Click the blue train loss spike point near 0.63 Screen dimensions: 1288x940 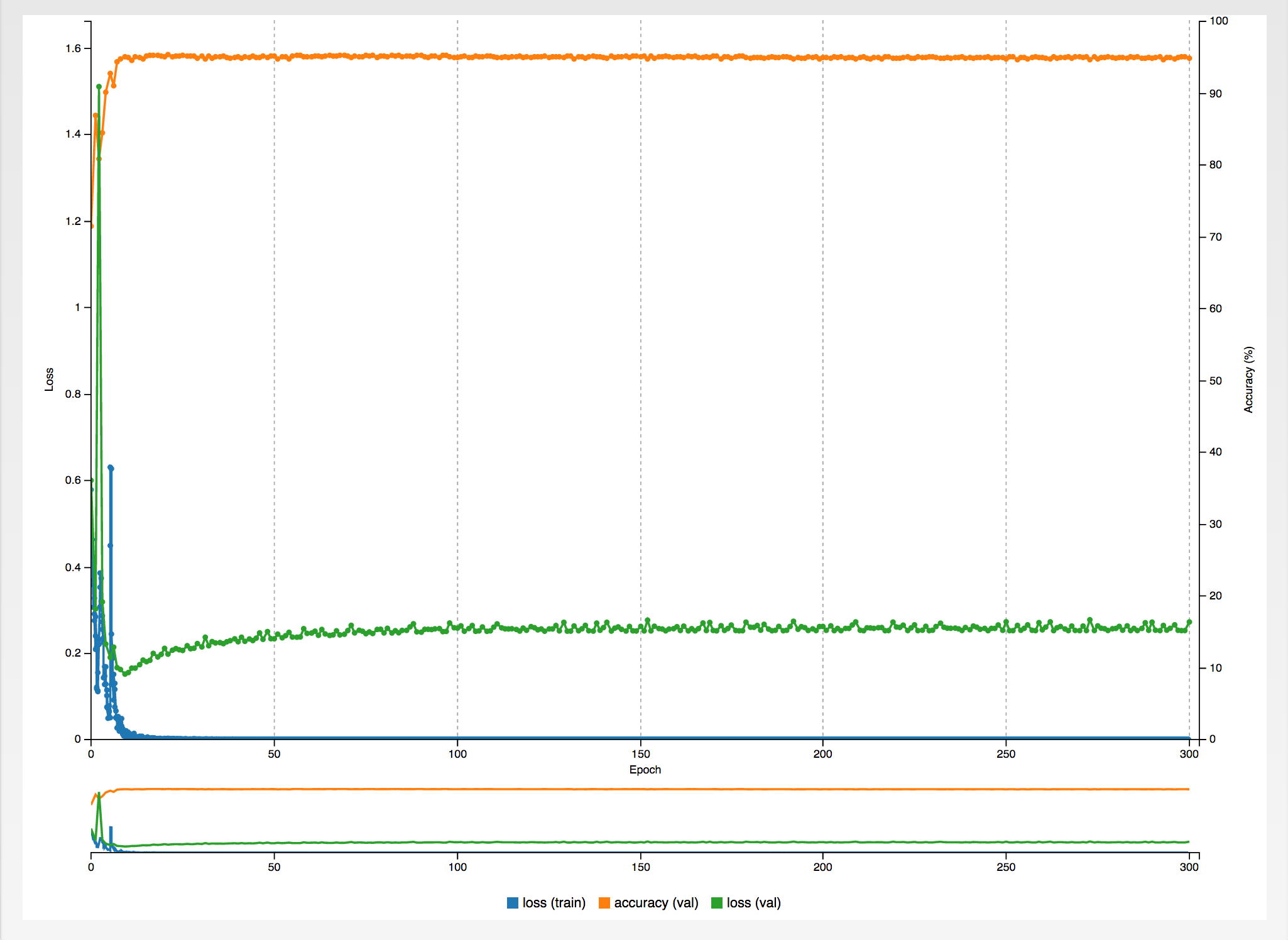pos(111,467)
